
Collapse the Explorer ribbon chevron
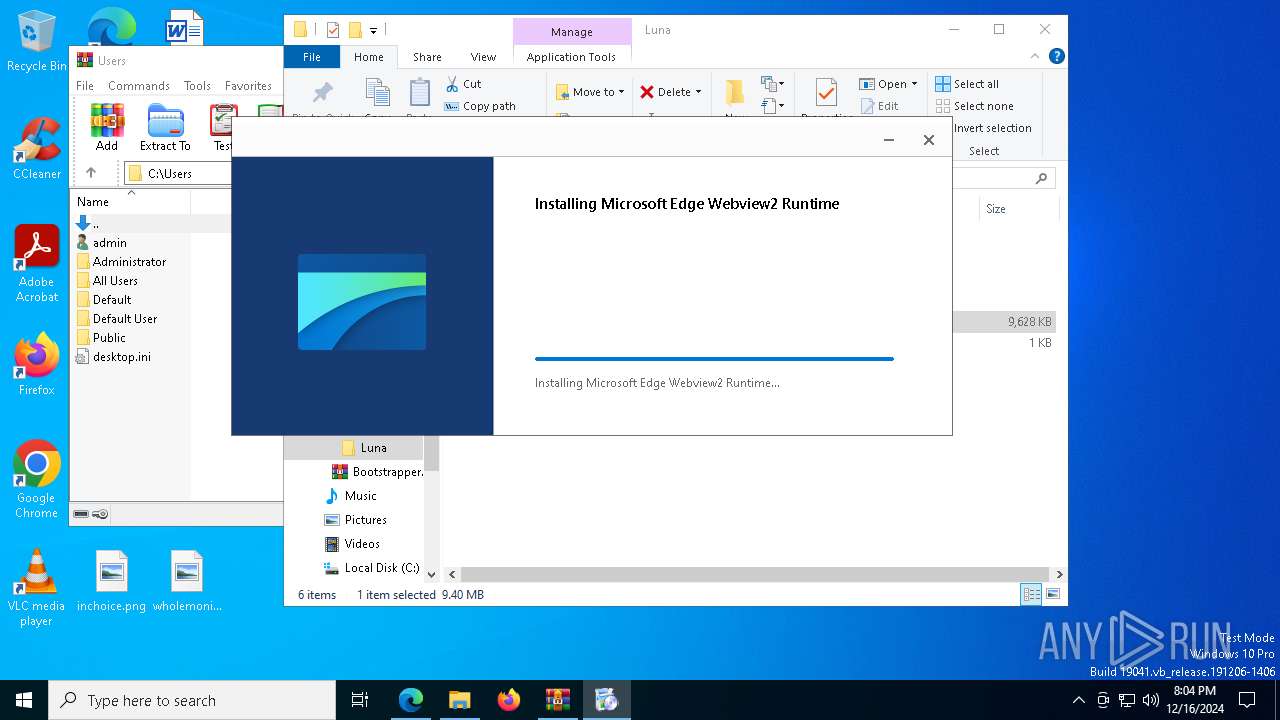1036,56
